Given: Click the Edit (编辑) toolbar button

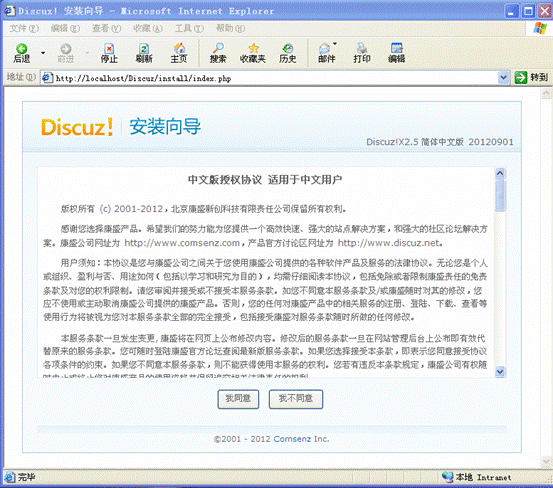Looking at the screenshot, I should click(396, 54).
